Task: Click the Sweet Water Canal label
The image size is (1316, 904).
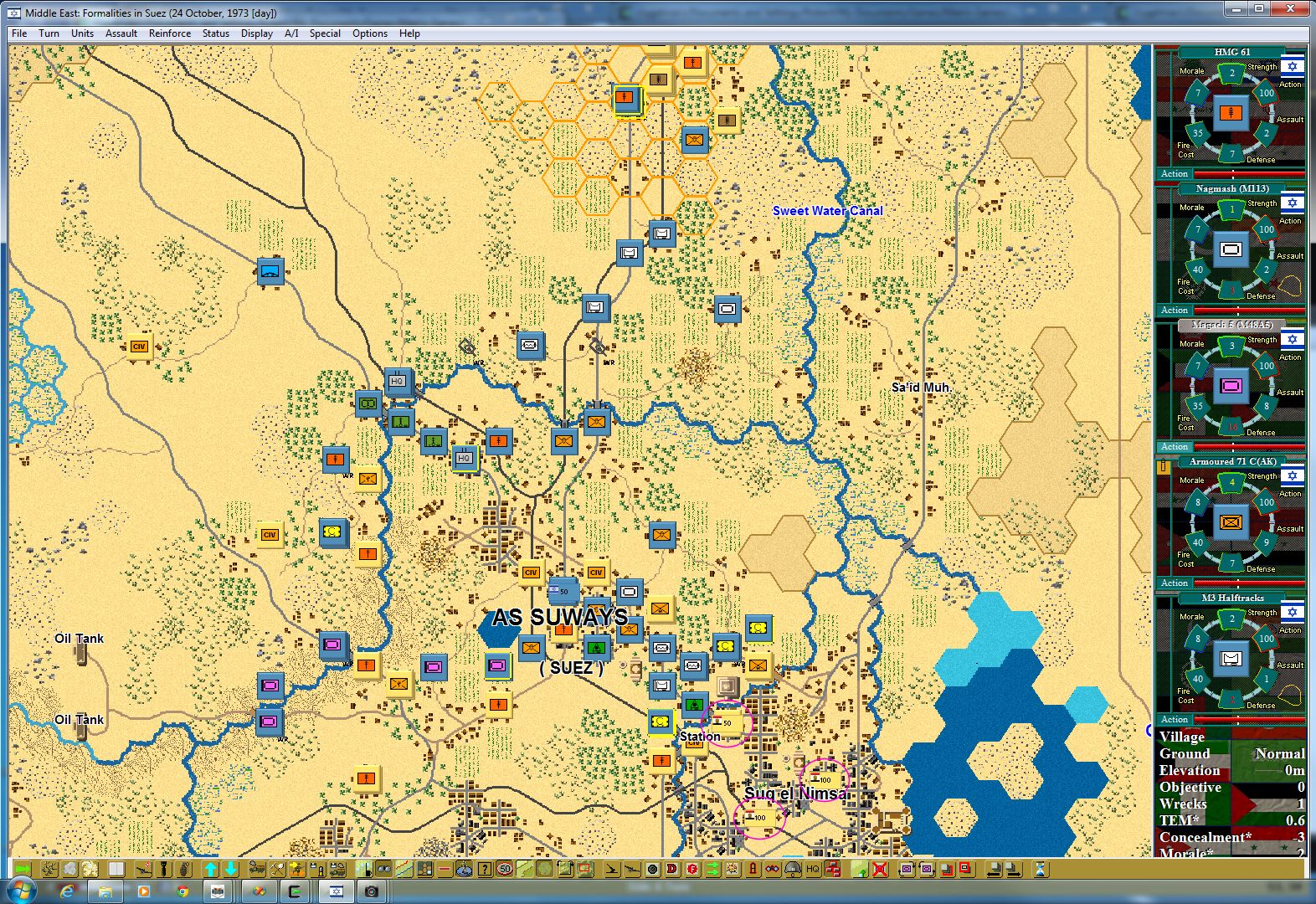Action: (827, 211)
